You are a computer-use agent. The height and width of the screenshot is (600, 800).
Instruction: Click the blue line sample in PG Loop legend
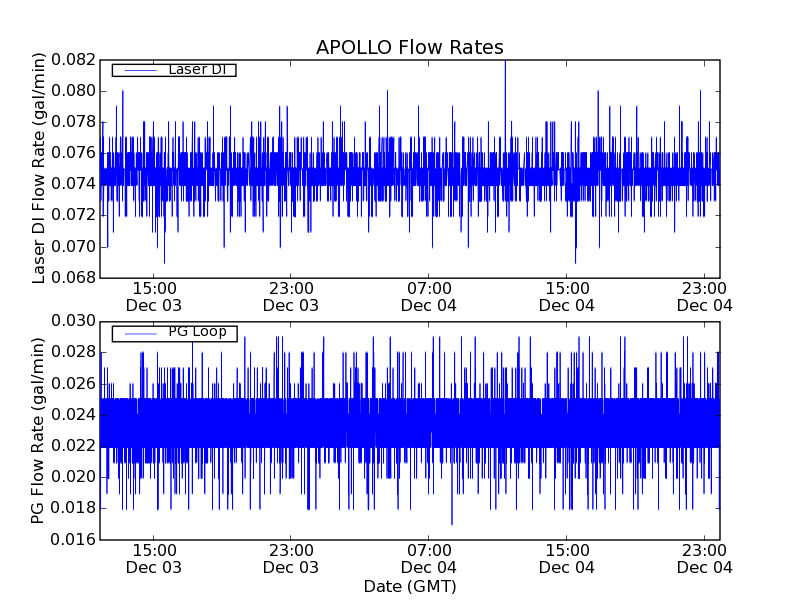click(141, 334)
